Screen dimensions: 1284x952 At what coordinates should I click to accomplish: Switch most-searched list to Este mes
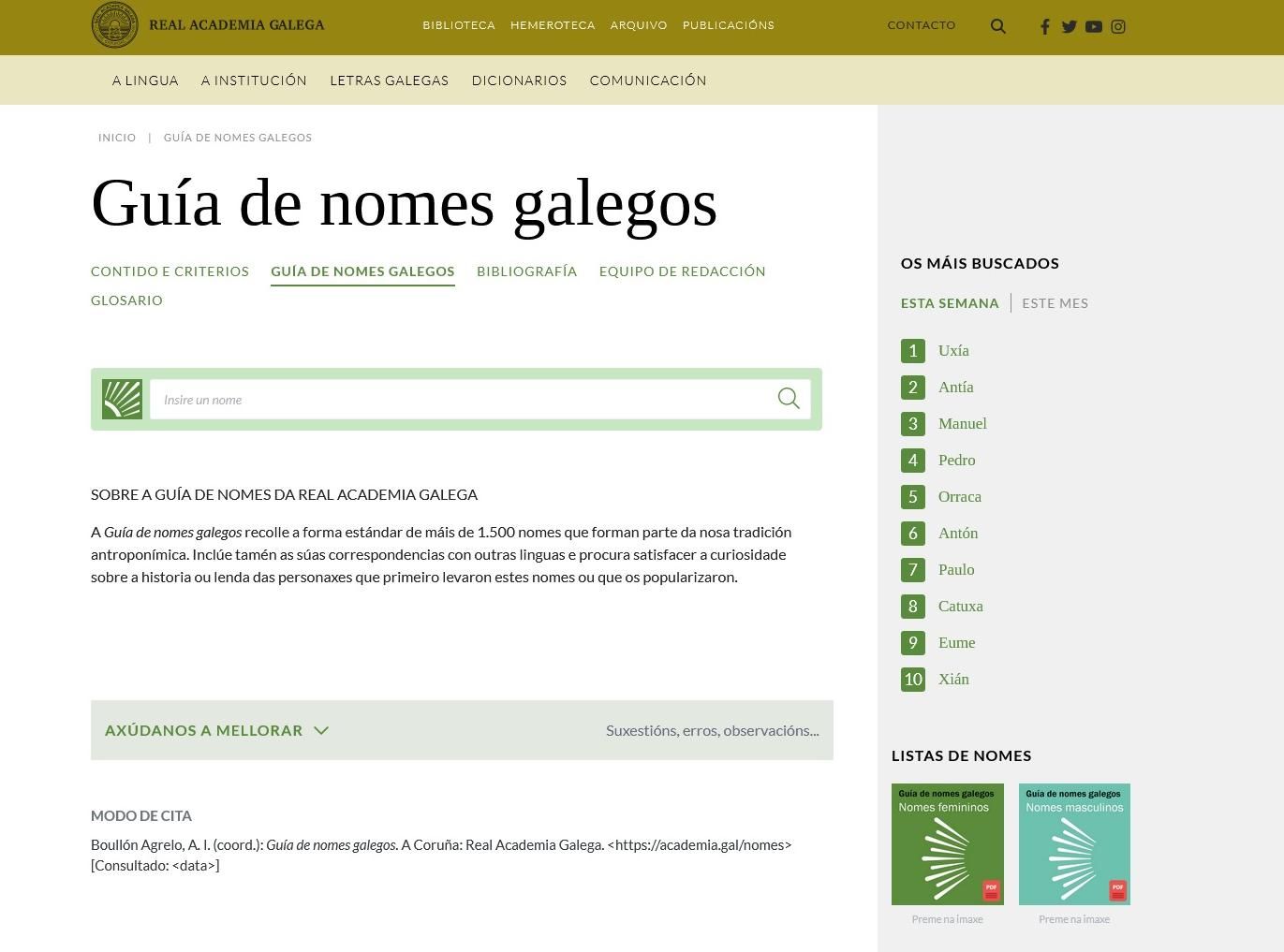tap(1055, 303)
